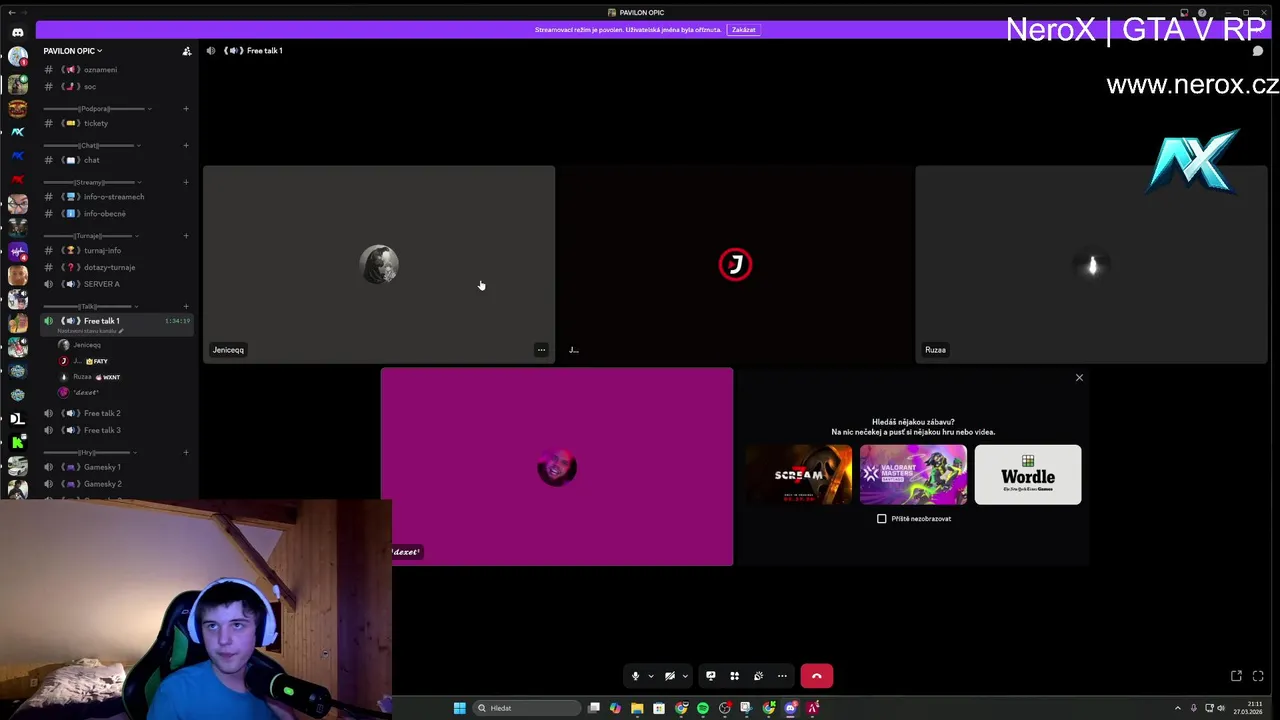
Task: Focus the Ruzaa participant tile
Action: (1091, 264)
